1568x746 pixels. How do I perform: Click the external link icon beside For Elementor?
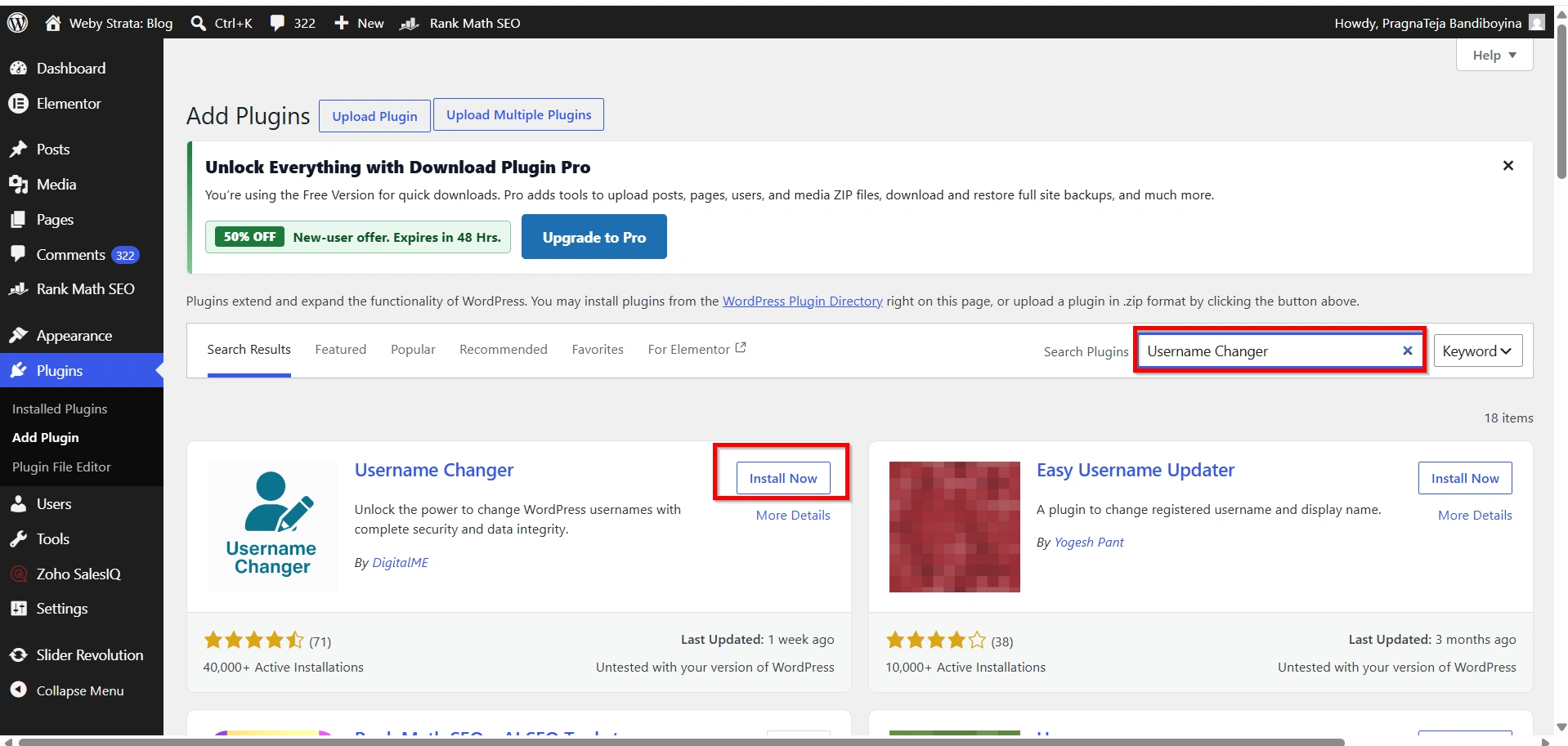(x=741, y=348)
